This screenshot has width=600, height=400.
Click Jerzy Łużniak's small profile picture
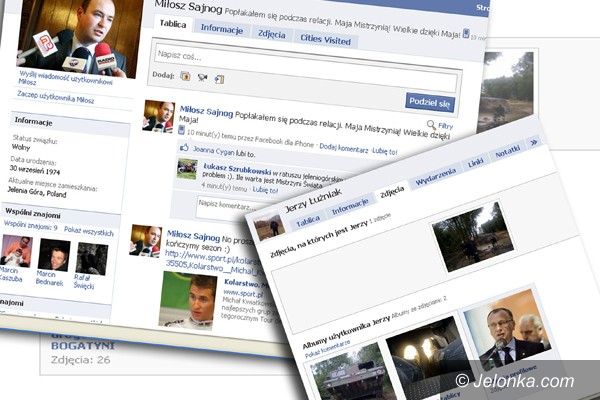tap(270, 227)
